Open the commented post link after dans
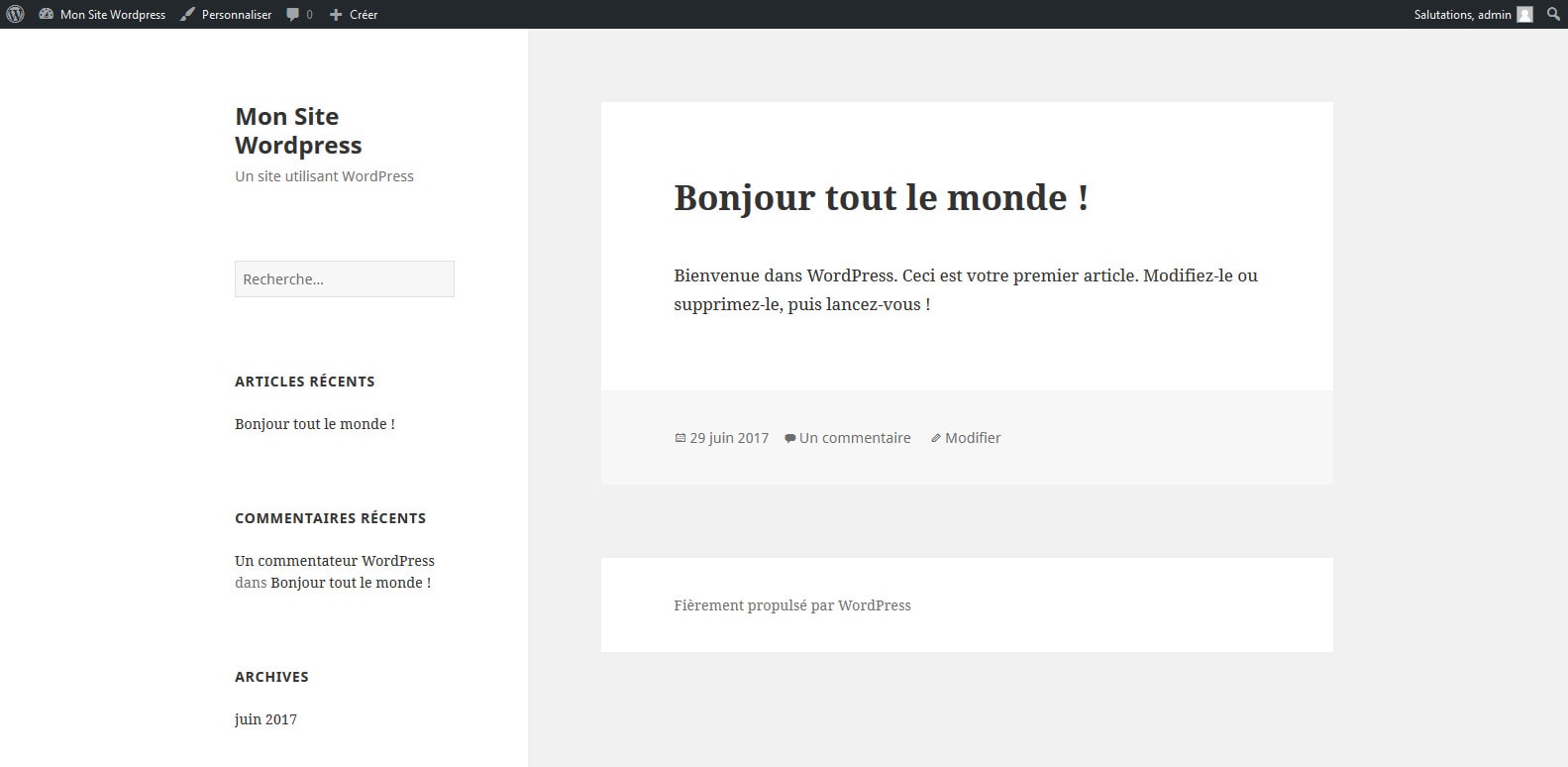Image resolution: width=1568 pixels, height=767 pixels. point(351,583)
